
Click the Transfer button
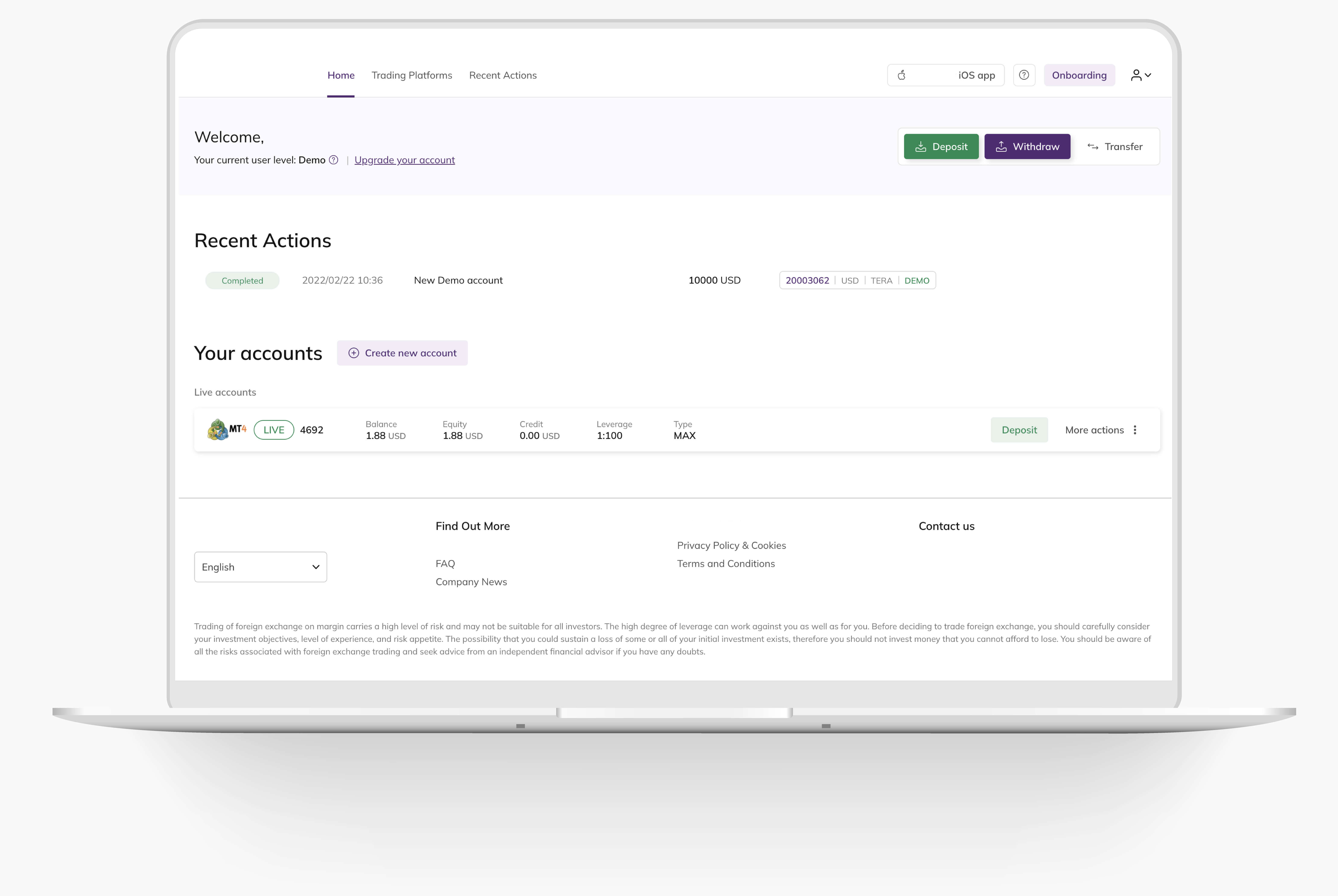click(1115, 146)
